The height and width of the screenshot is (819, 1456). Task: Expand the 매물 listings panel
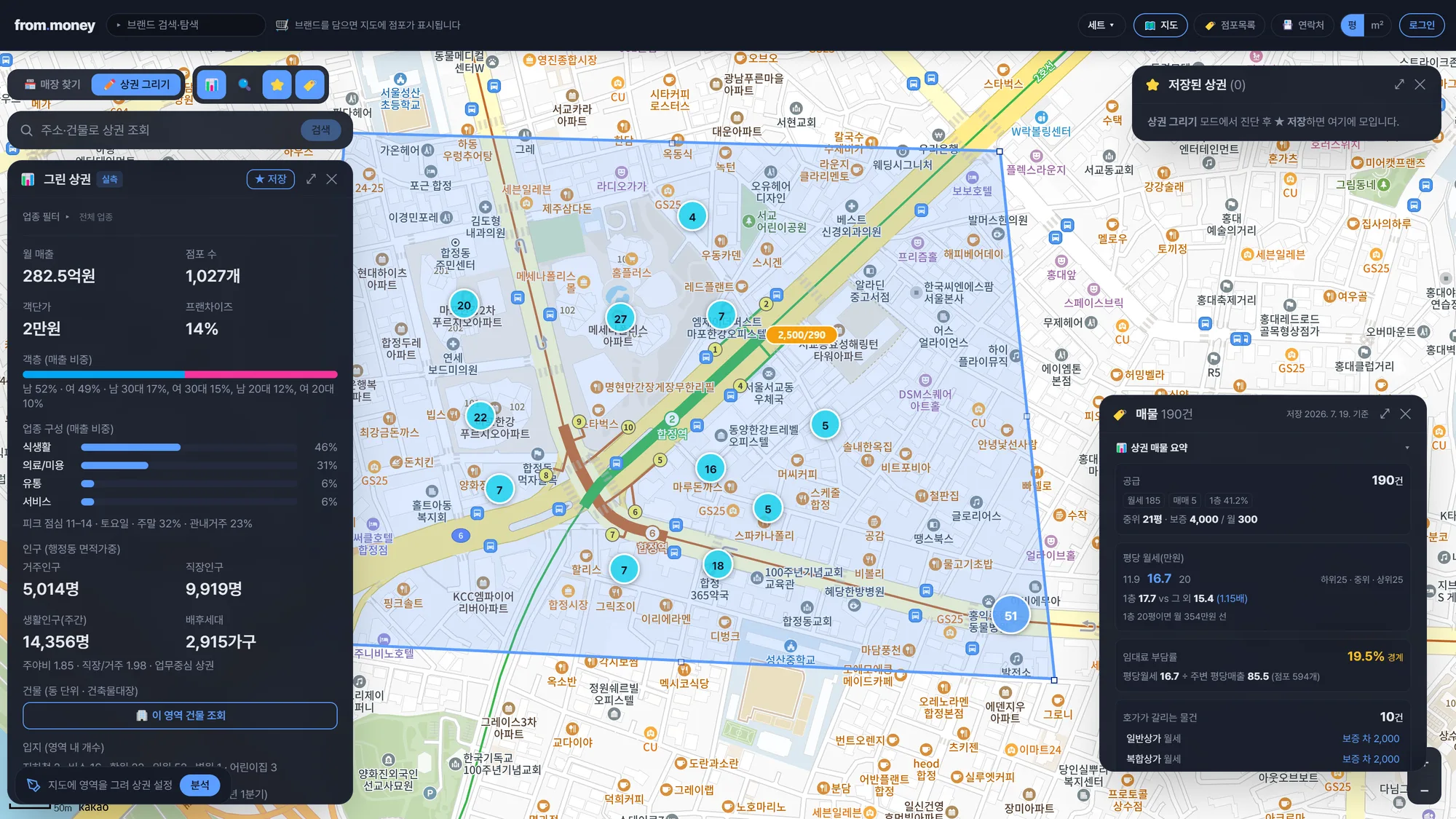click(x=1385, y=414)
